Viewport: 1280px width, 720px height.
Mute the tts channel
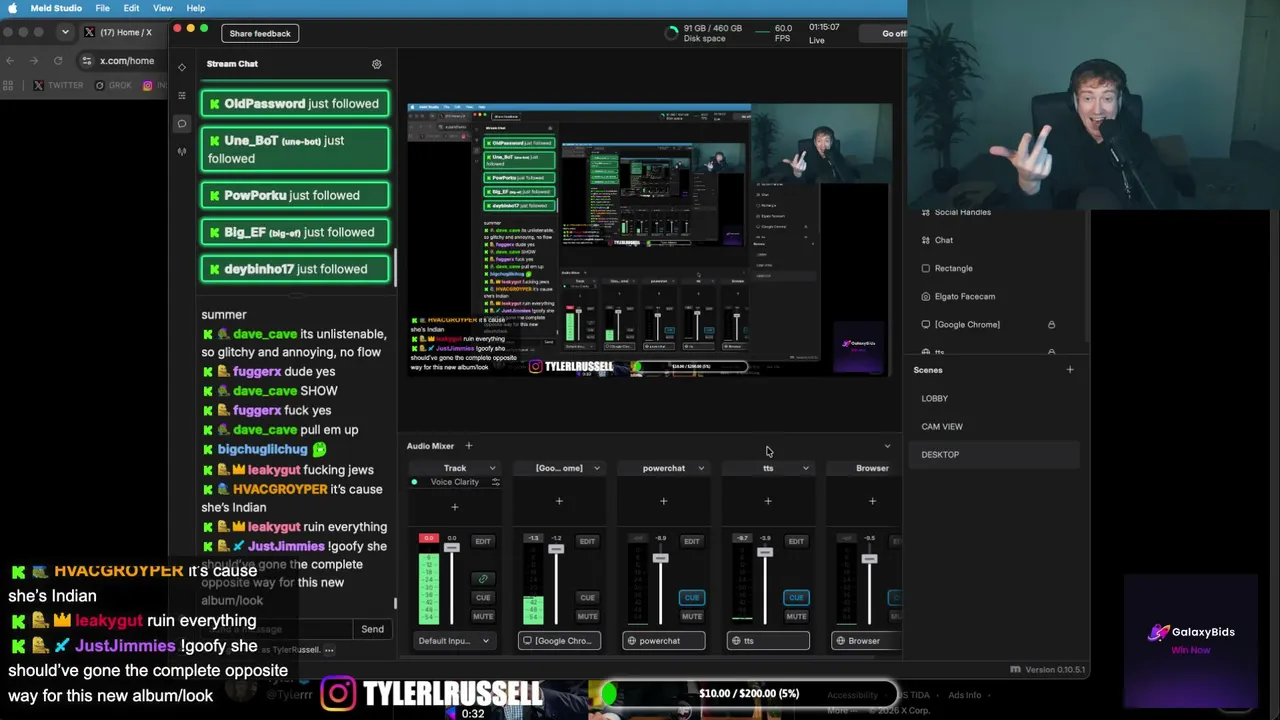point(796,616)
